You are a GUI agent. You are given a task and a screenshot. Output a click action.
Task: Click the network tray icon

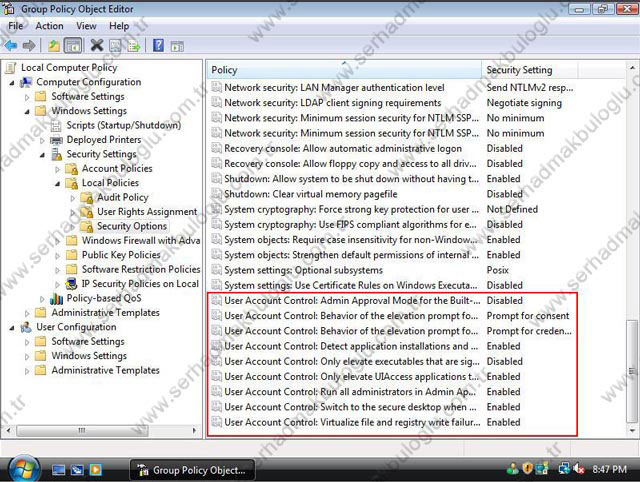coord(564,469)
